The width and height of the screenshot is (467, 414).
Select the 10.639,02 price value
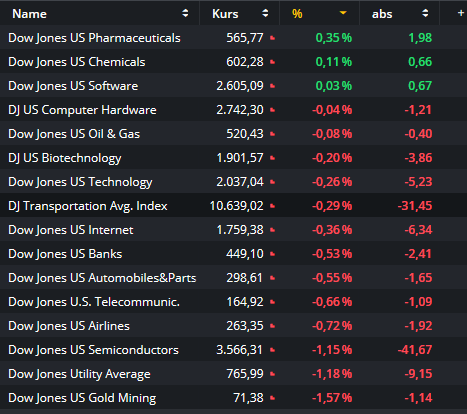tap(237, 206)
